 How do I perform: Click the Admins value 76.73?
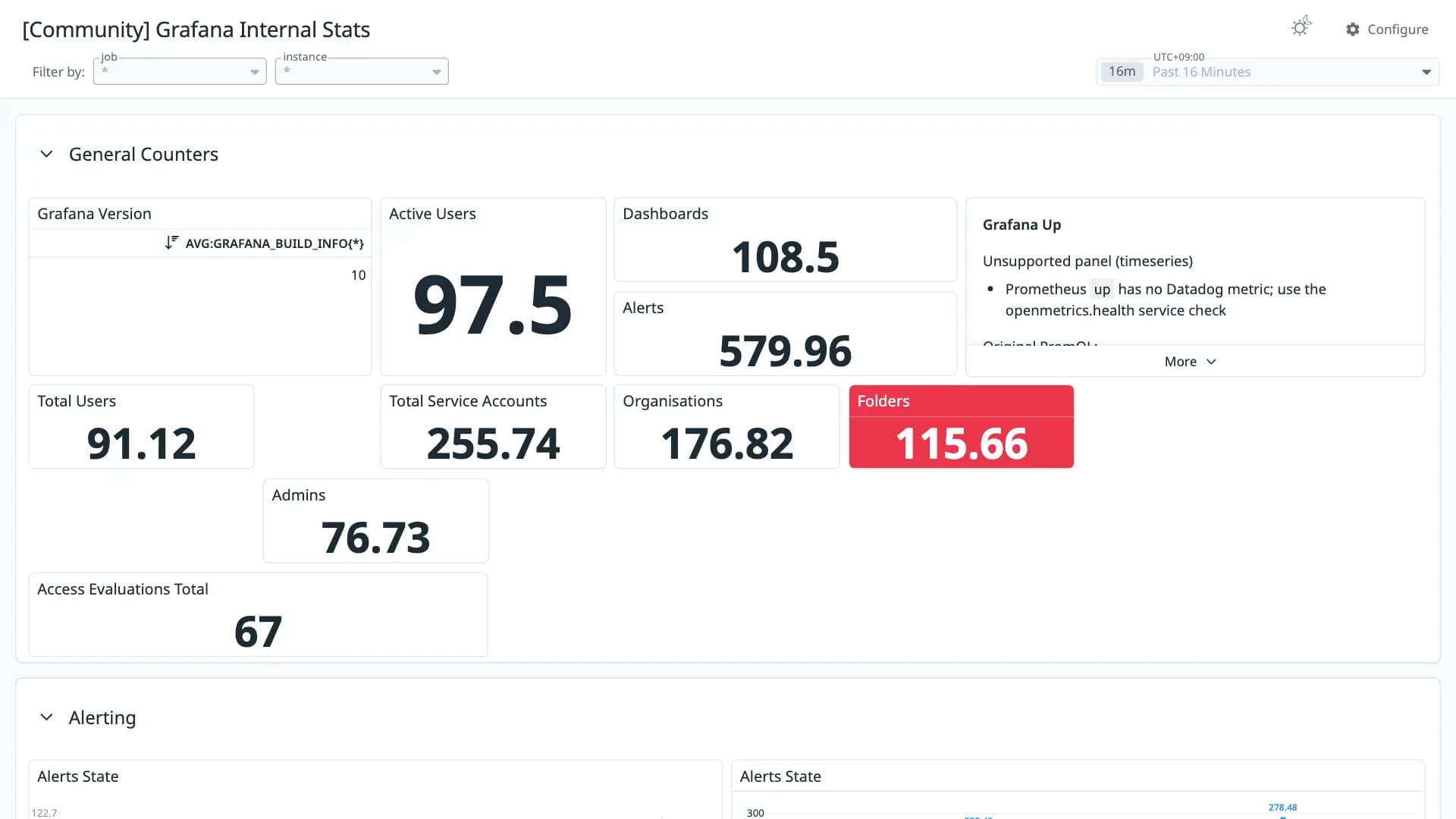375,538
